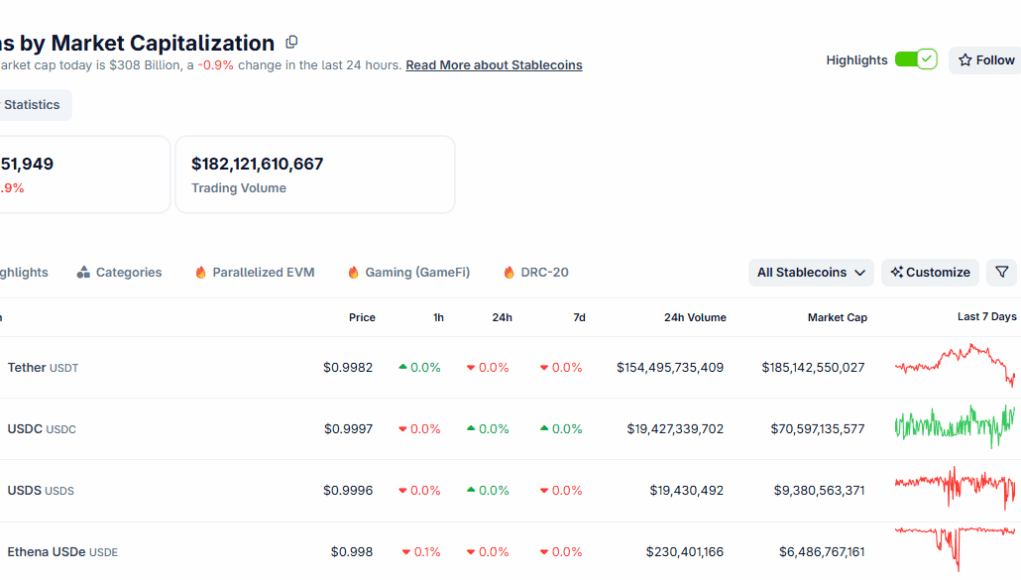Click the Trading Volume statistics card
This screenshot has width=1021, height=580.
coord(314,175)
